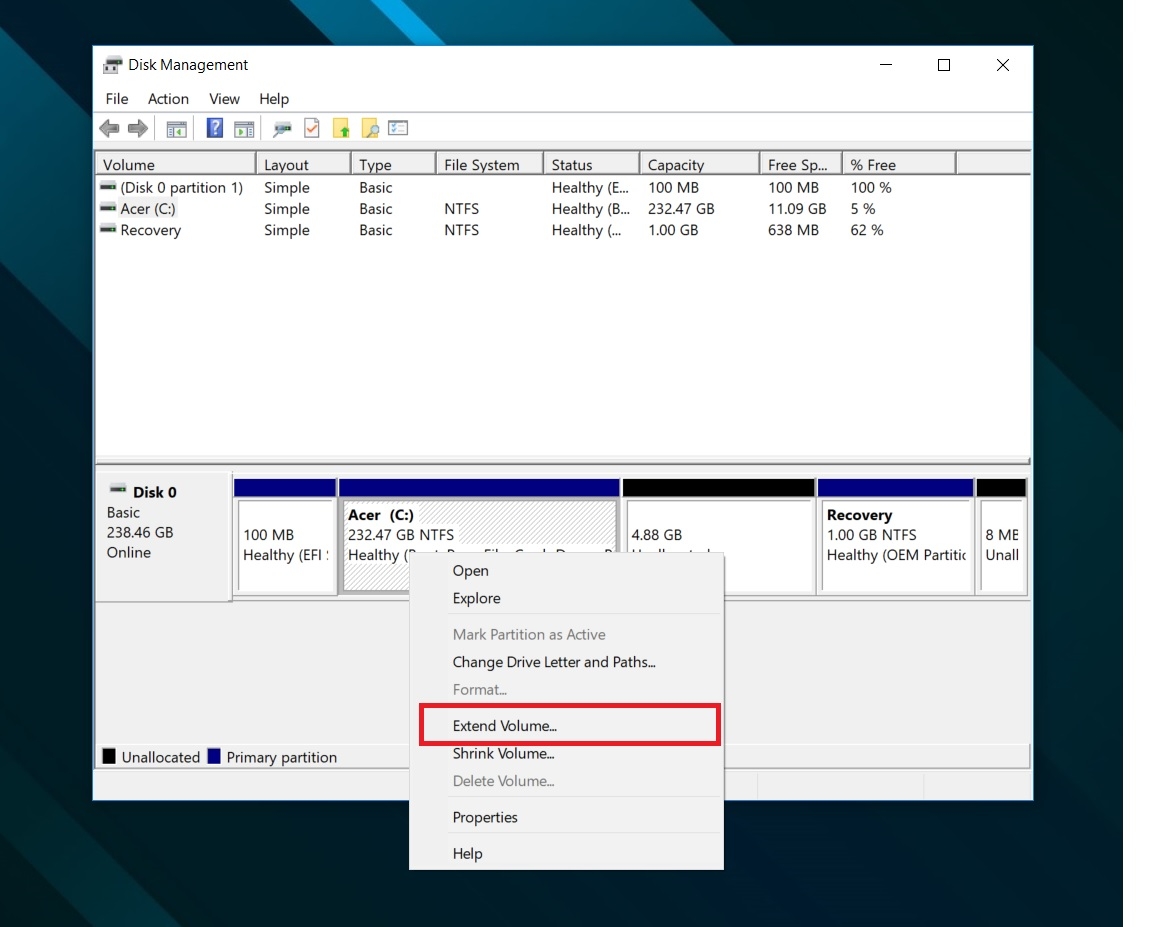Open Help via the blue question mark icon
The image size is (1152, 927).
(x=214, y=128)
